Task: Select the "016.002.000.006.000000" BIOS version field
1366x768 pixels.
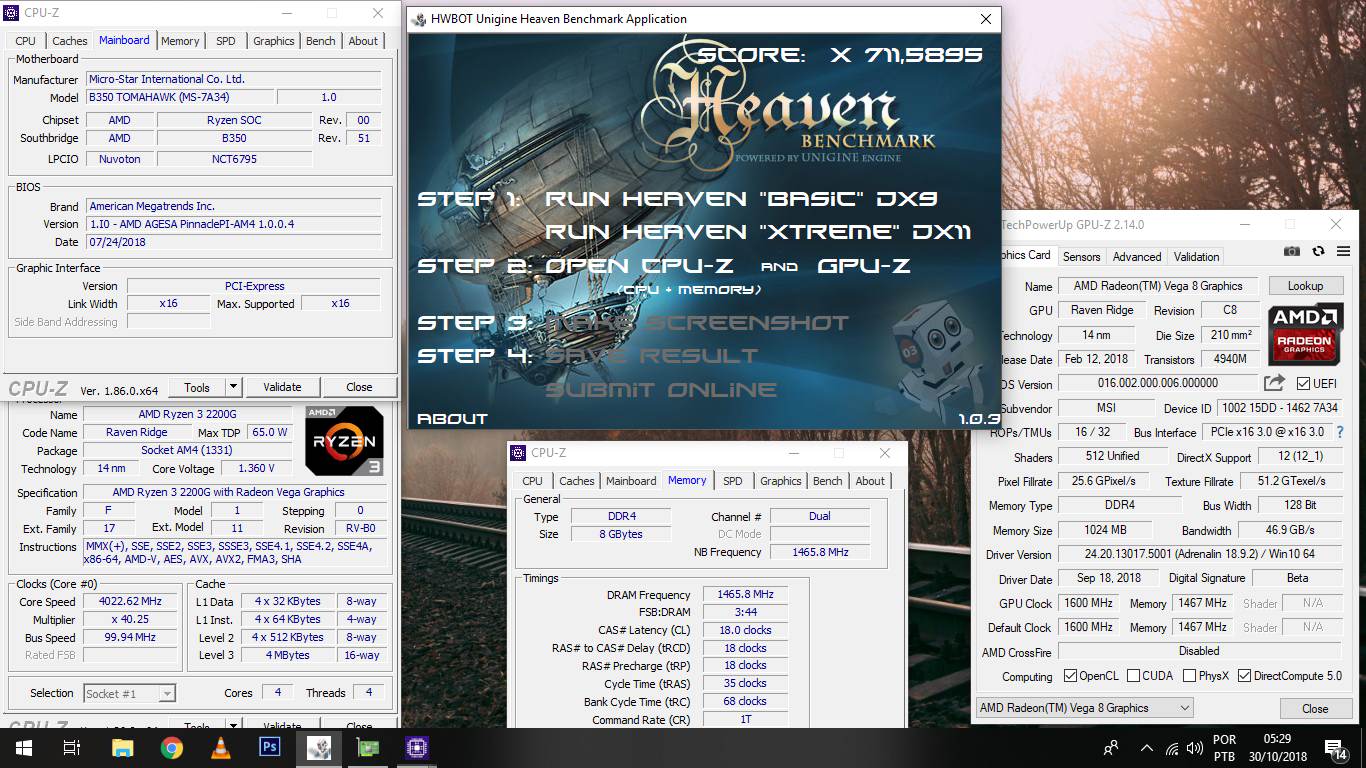Action: (x=1157, y=383)
